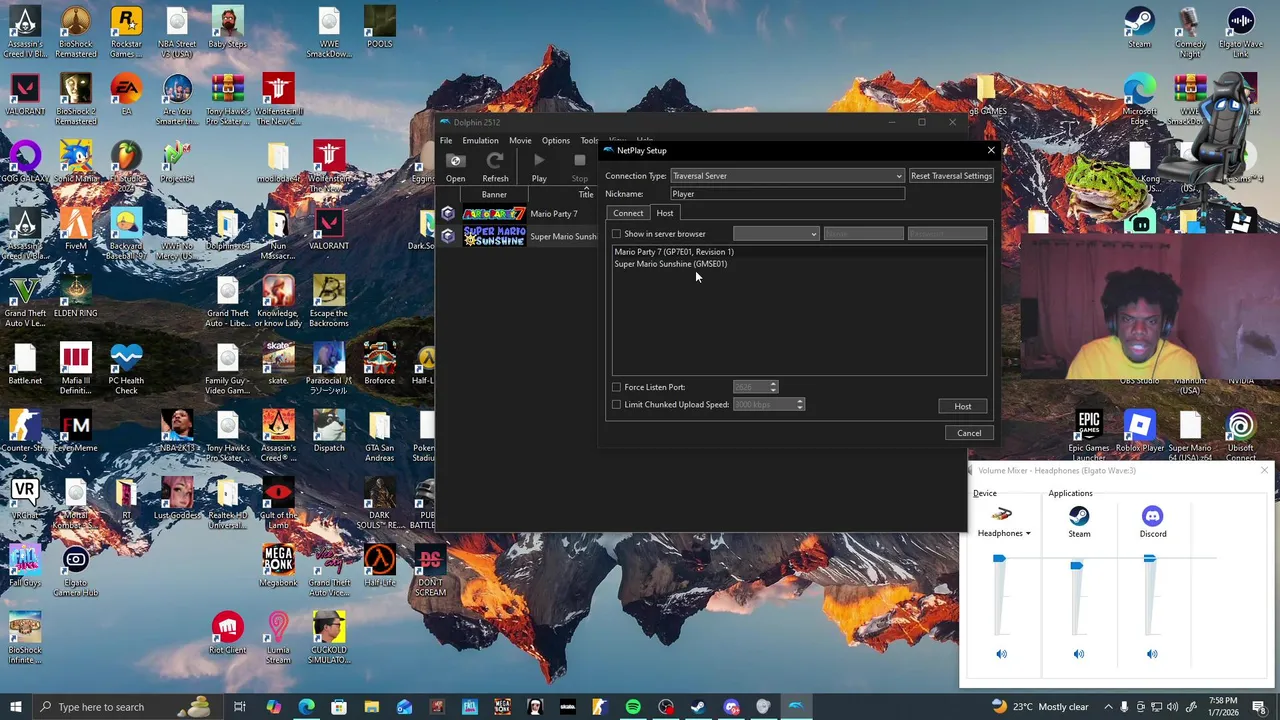Open the Epic Games Launcher desktop shortcut
This screenshot has width=1280, height=720.
(1089, 436)
